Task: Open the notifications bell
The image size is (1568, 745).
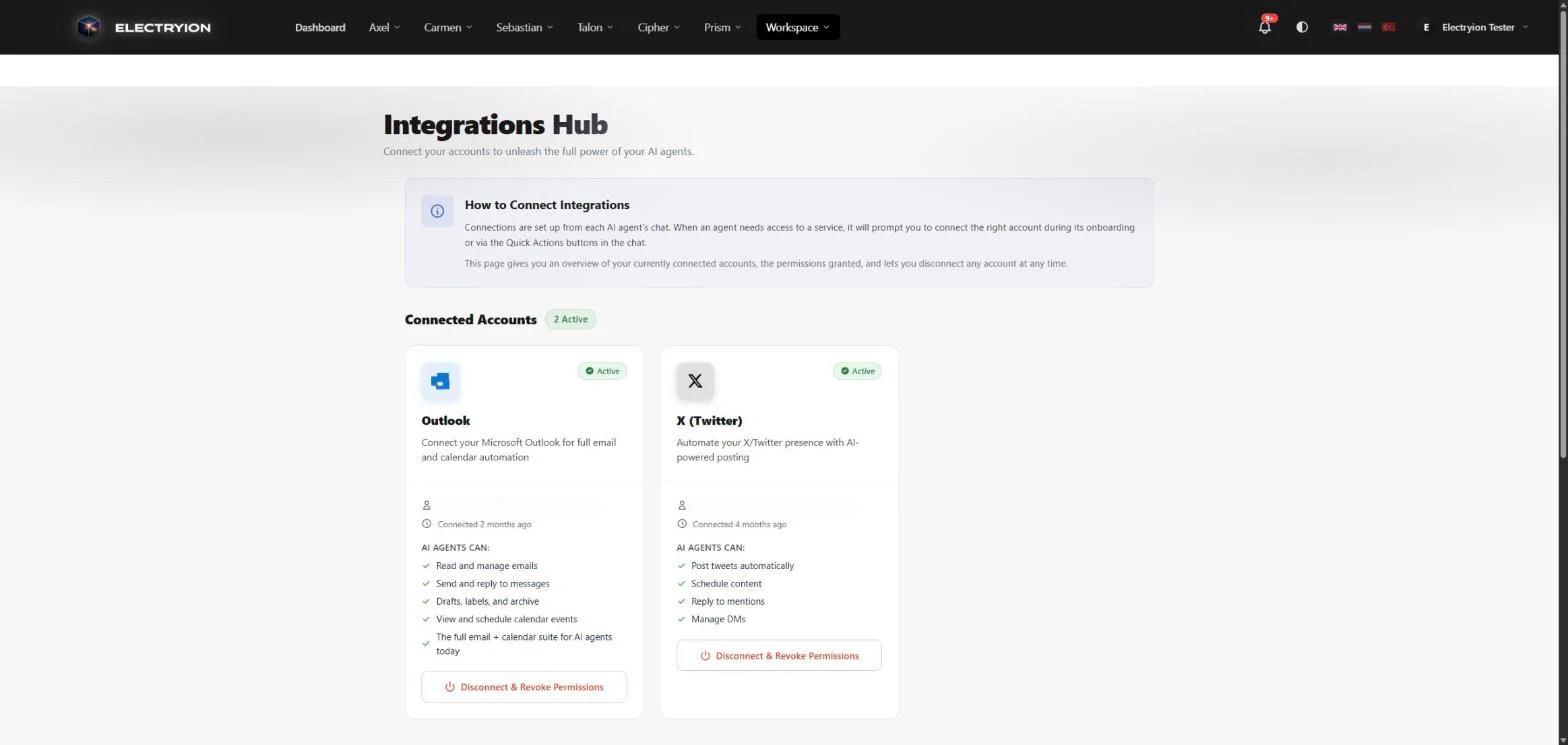Action: point(1265,27)
